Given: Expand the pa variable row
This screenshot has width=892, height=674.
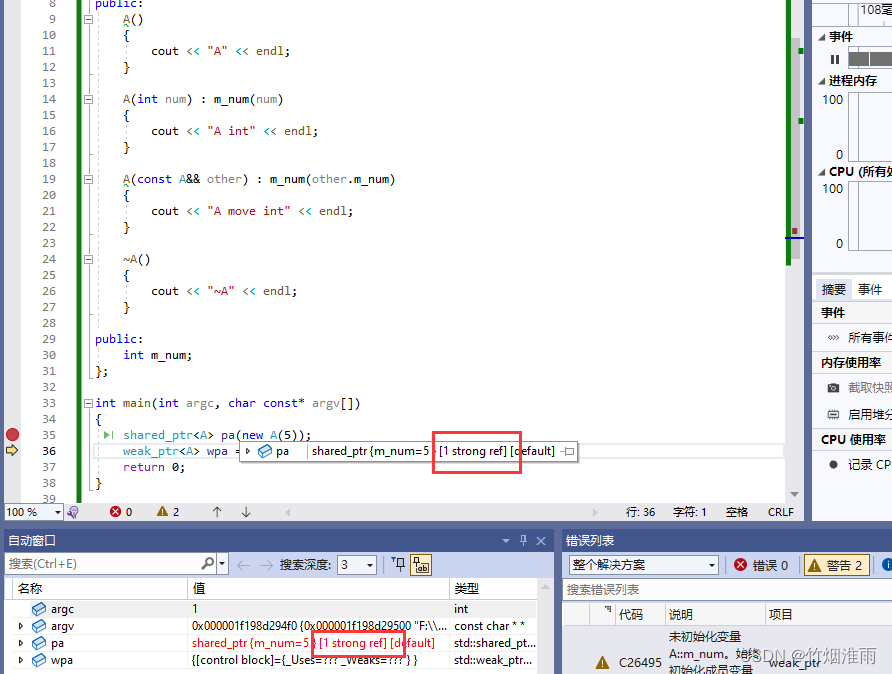Looking at the screenshot, I should pos(21,643).
